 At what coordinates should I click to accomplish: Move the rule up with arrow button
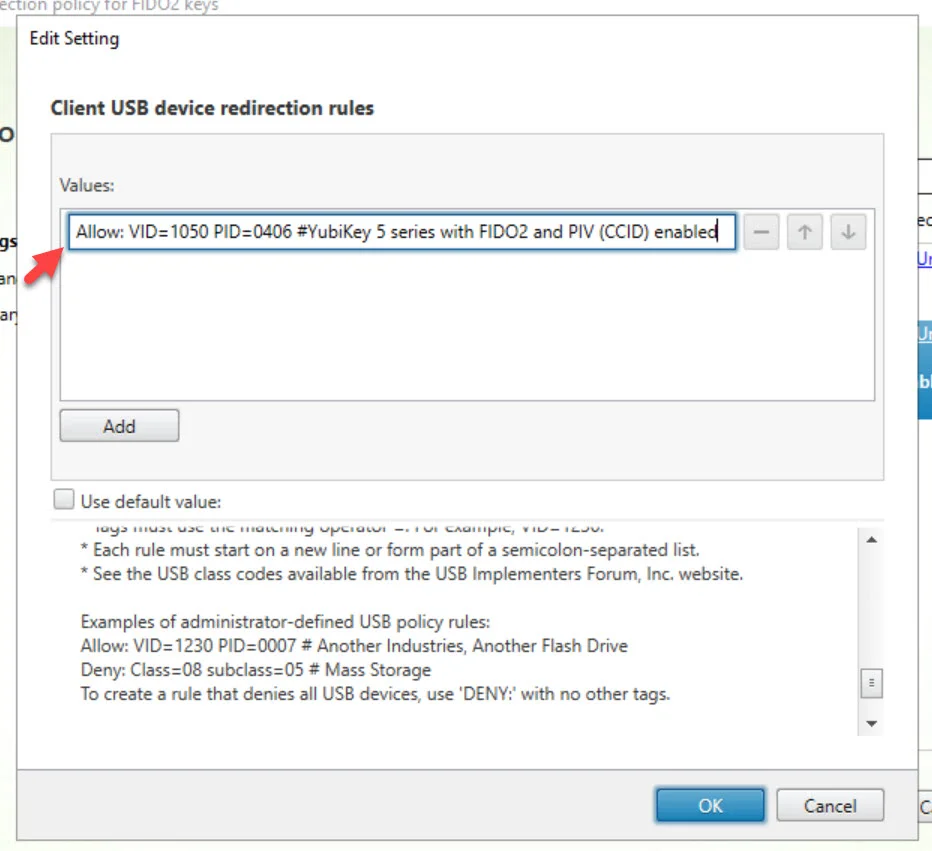804,232
